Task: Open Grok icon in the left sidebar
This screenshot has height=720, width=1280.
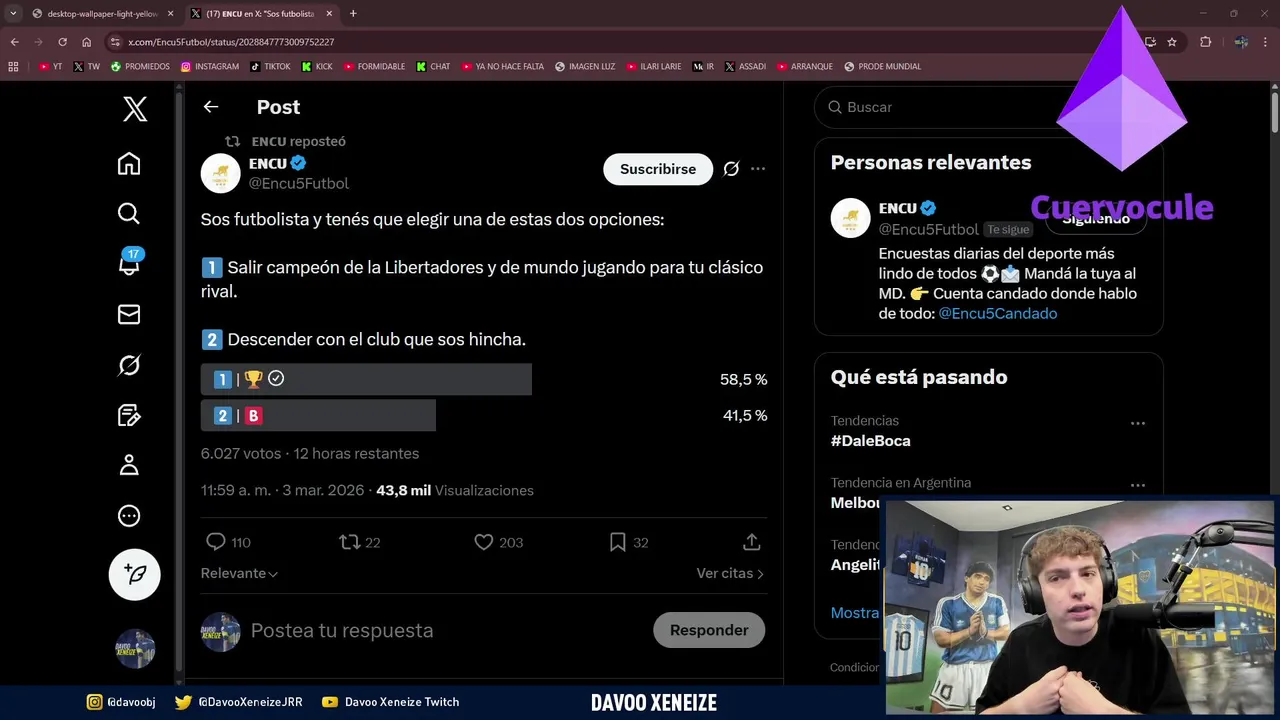Action: tap(129, 365)
